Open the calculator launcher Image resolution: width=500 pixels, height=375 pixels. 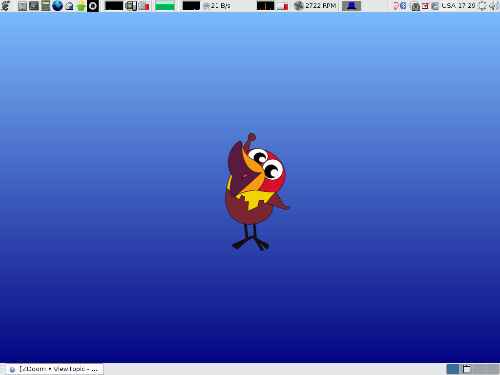(x=46, y=6)
